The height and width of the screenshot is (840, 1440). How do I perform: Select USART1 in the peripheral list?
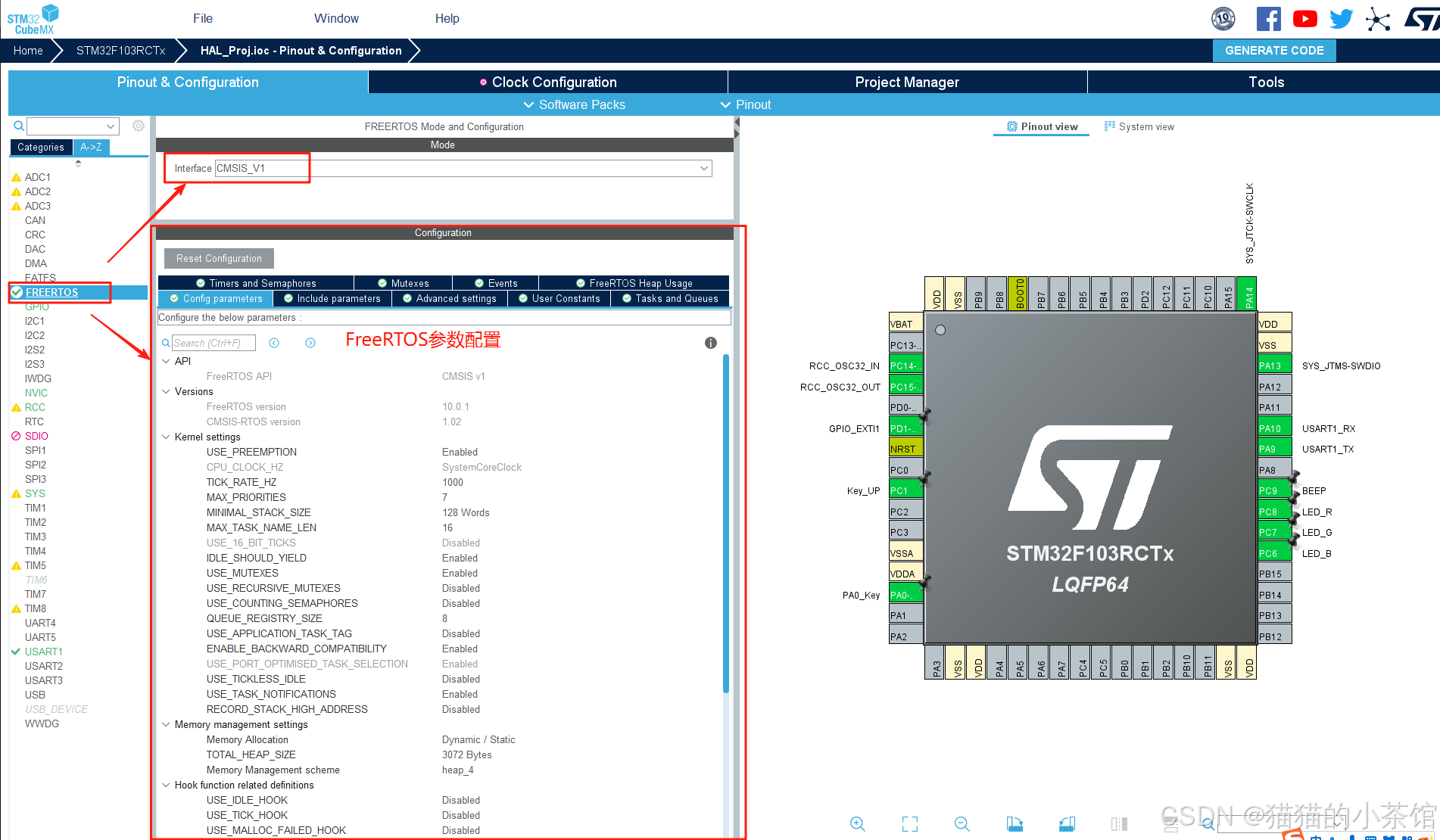(x=43, y=652)
